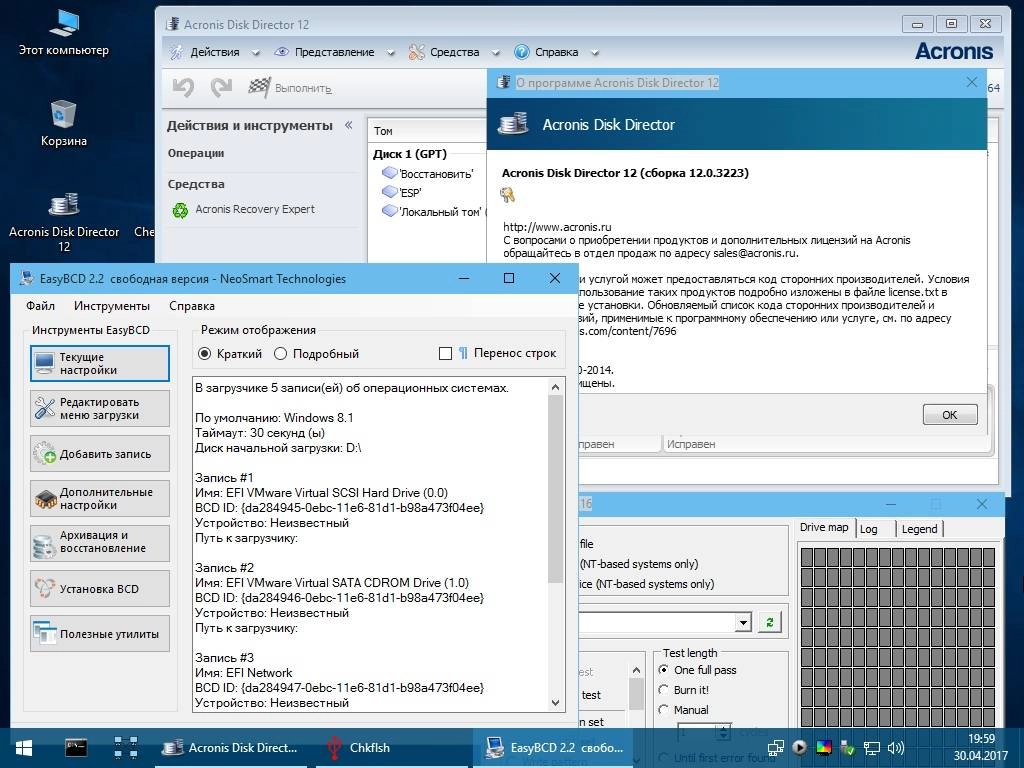
Task: Click the network tray icon
Action: pos(872,748)
